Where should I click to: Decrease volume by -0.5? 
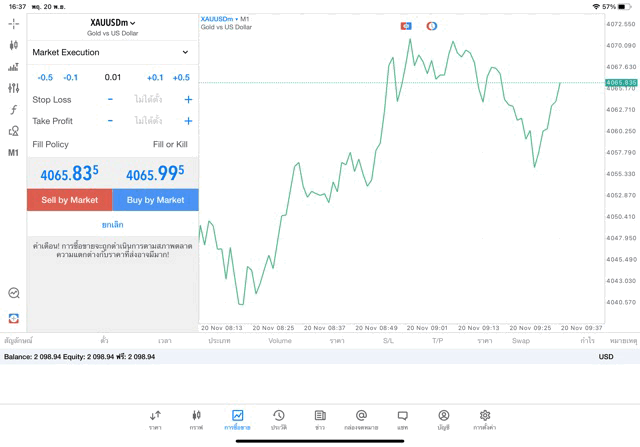click(x=45, y=77)
